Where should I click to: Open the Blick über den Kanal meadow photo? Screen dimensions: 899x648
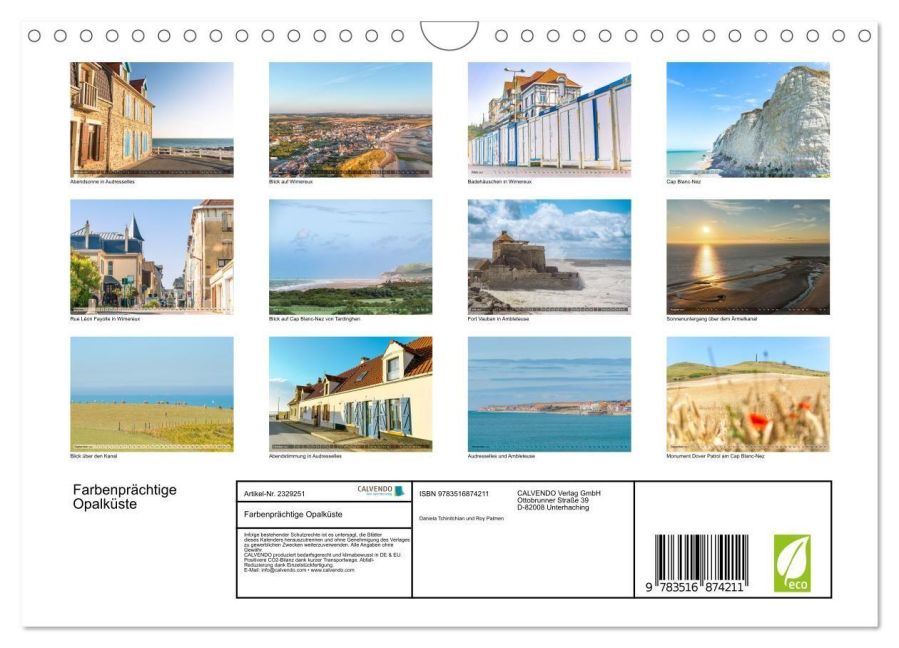[151, 394]
